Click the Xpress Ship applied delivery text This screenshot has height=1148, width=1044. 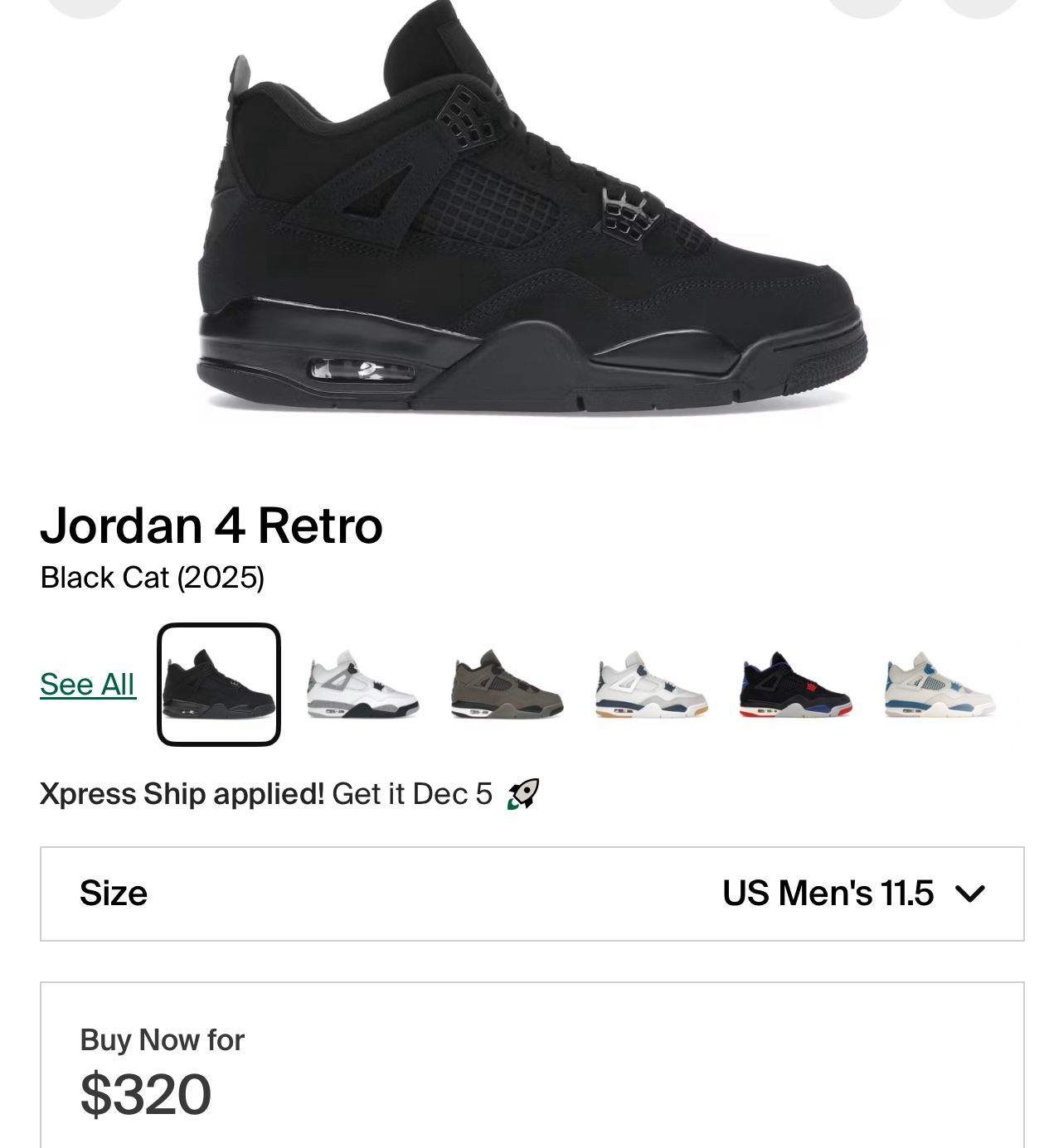pyautogui.click(x=265, y=794)
